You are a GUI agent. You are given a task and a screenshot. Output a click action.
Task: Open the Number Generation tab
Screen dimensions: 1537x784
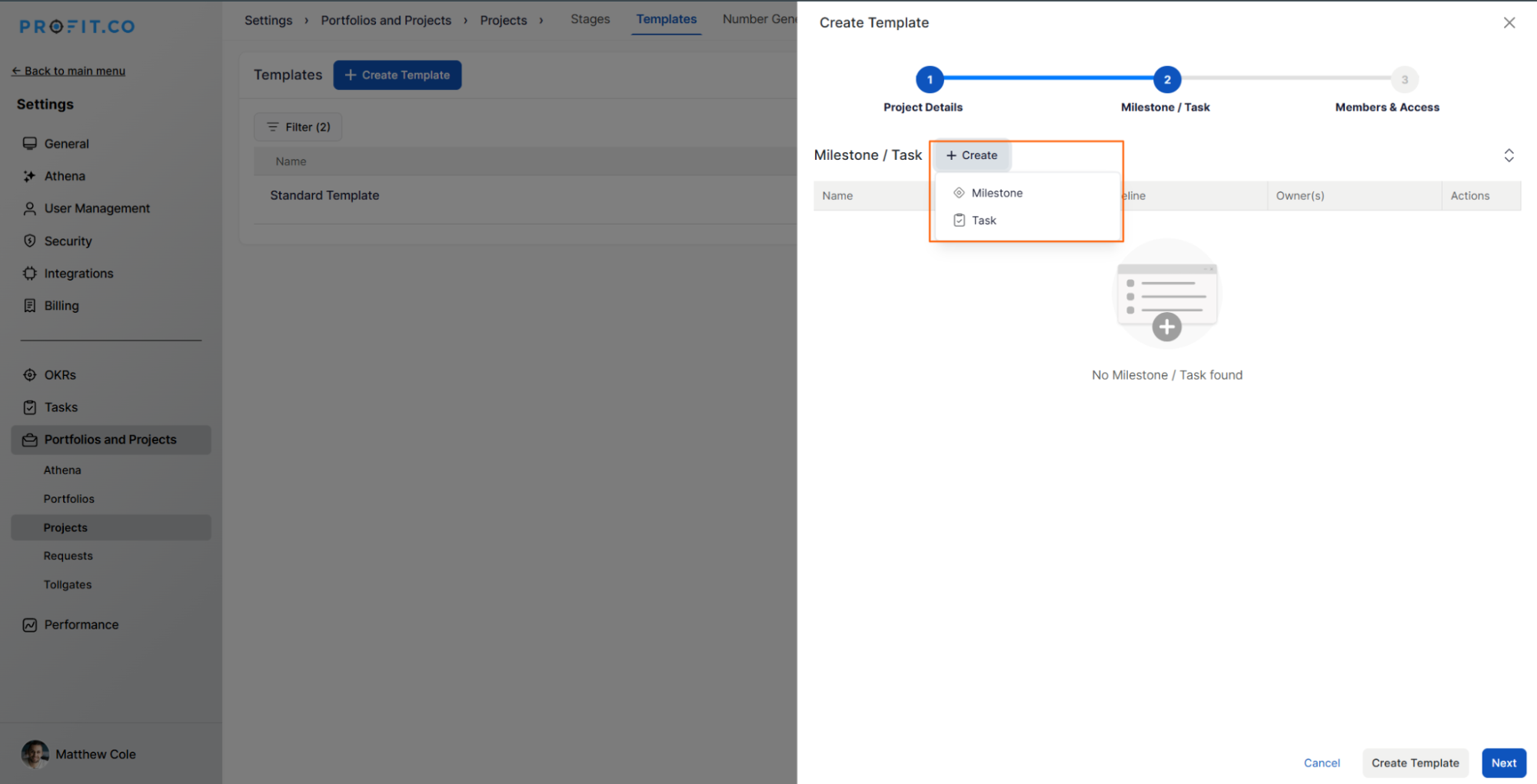point(759,19)
